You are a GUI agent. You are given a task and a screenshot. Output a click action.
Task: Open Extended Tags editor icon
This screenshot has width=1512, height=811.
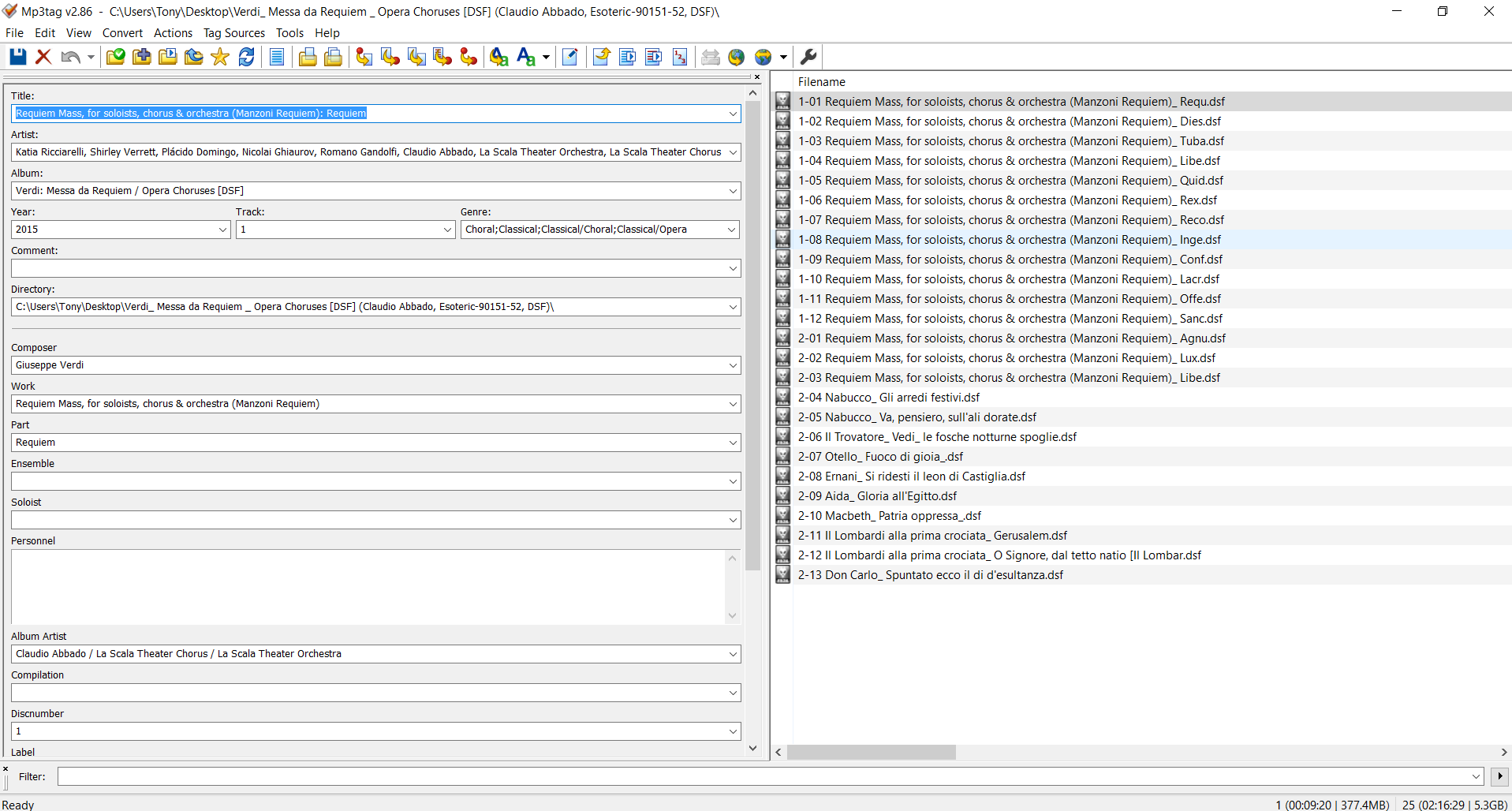570,57
